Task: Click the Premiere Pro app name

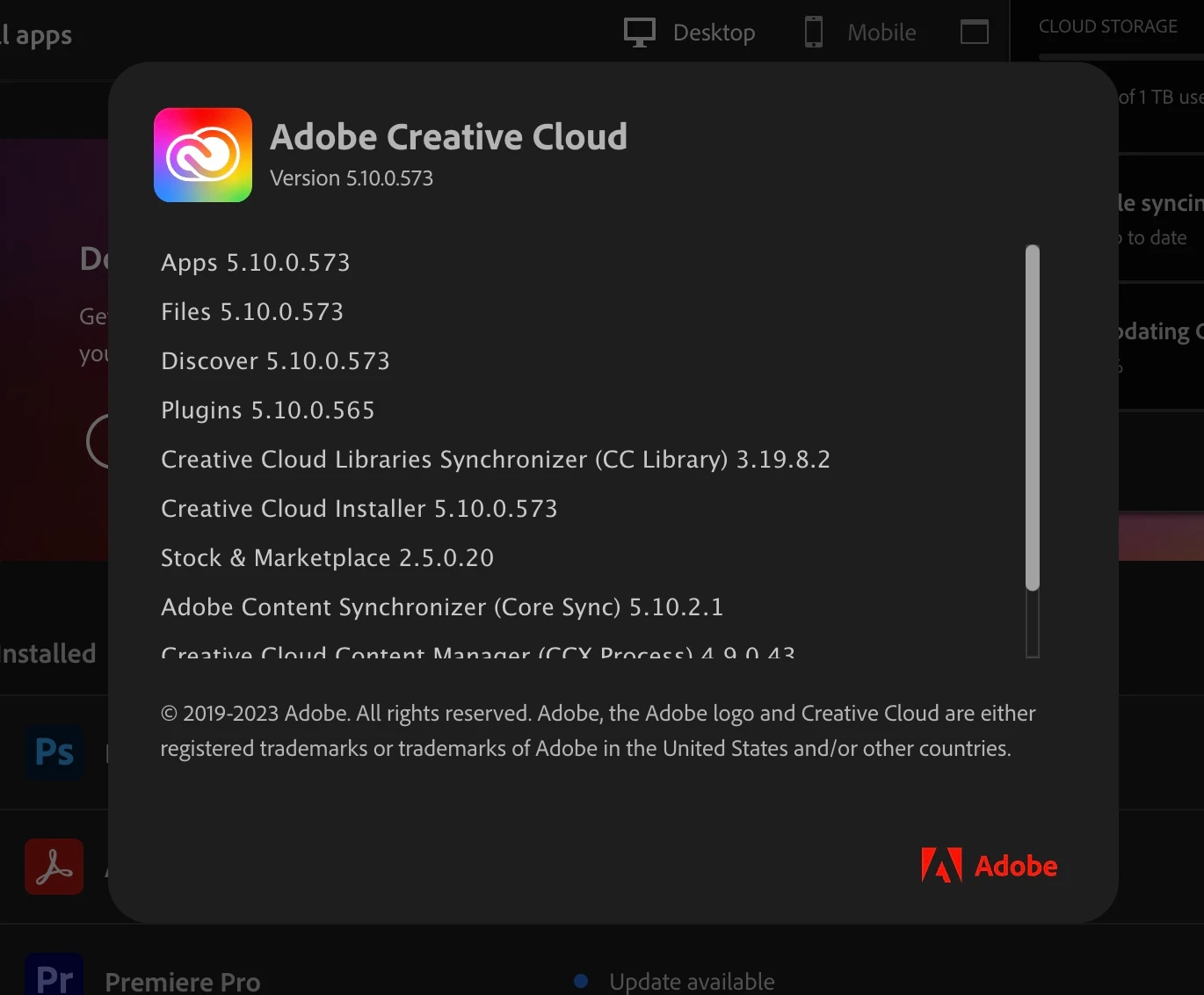Action: click(183, 982)
